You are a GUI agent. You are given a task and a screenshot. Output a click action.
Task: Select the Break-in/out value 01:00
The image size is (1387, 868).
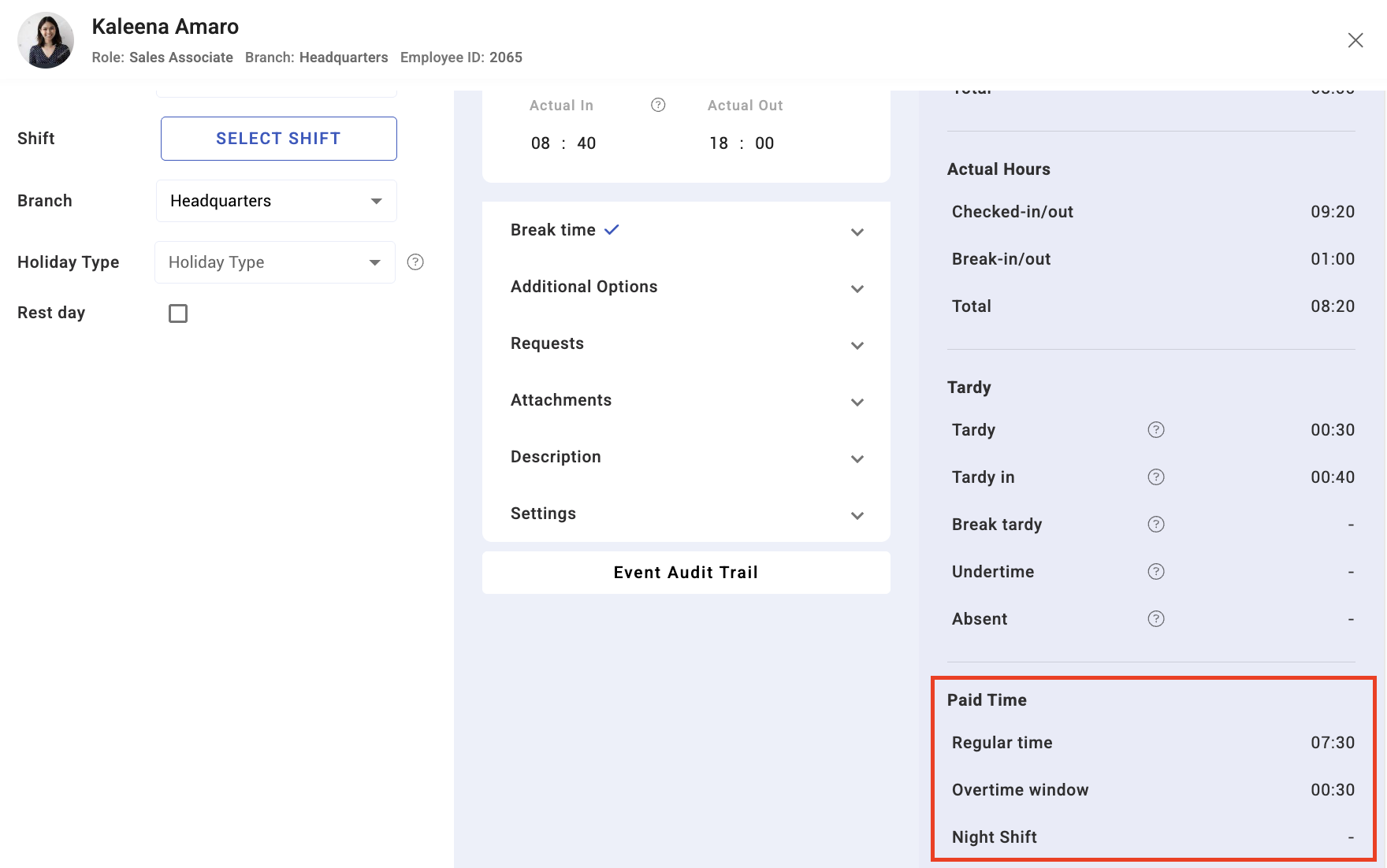(x=1333, y=259)
